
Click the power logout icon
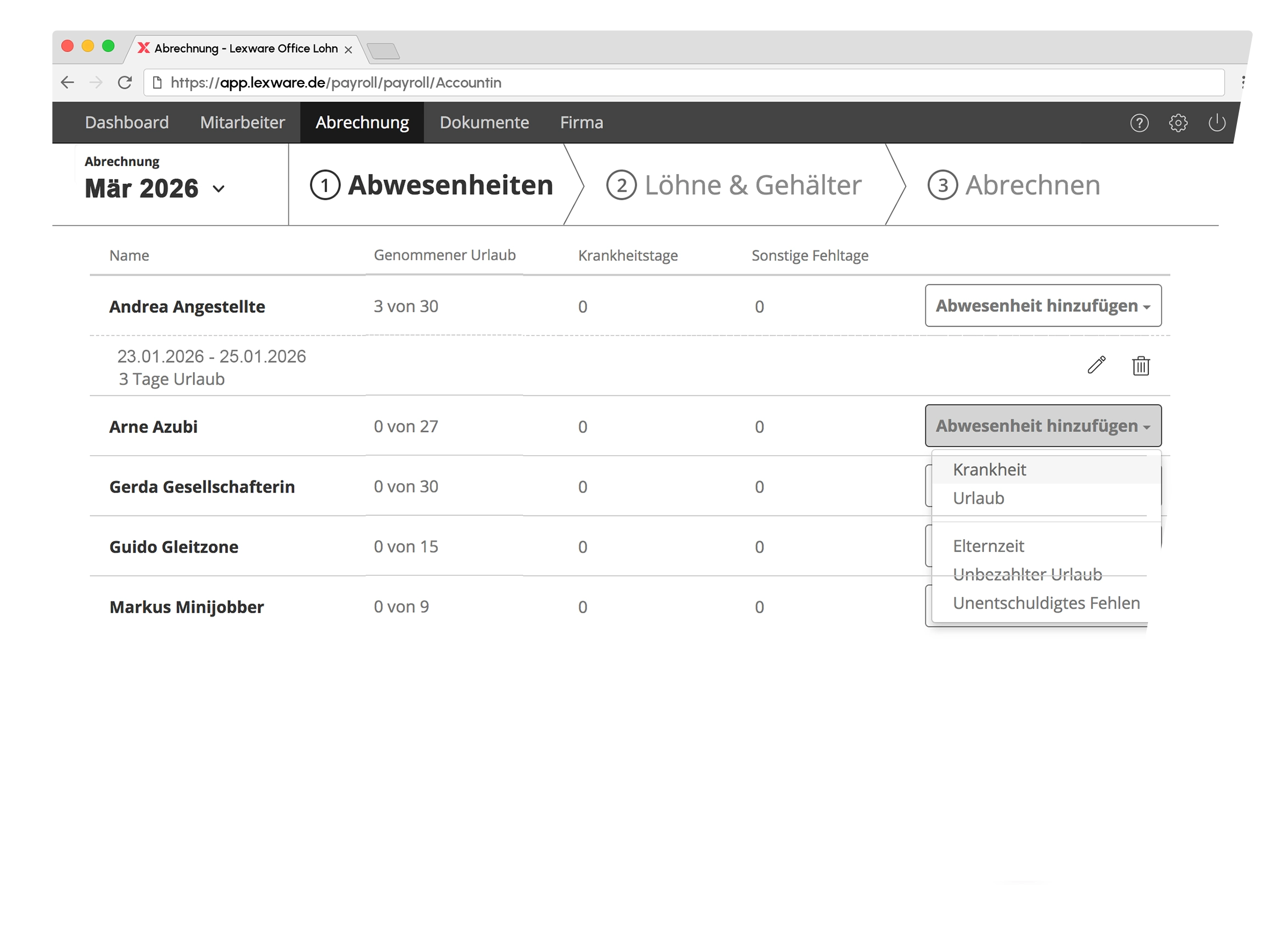point(1217,123)
